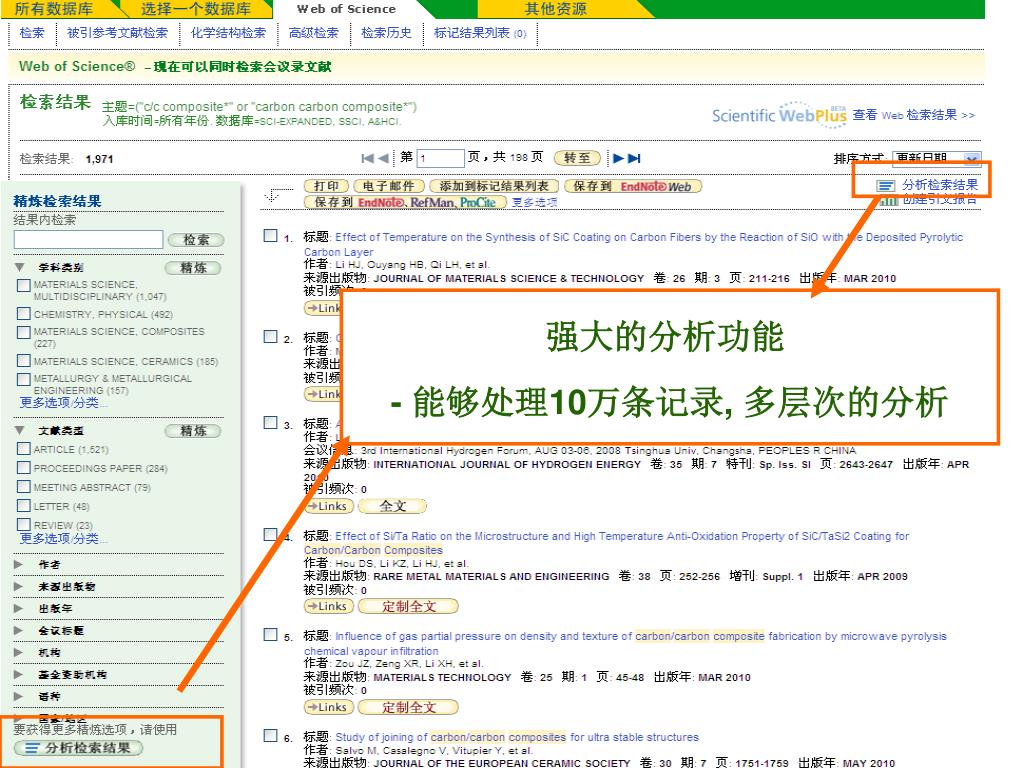The image size is (1024, 768).
Task: Go to the next results page
Action: tap(618, 158)
